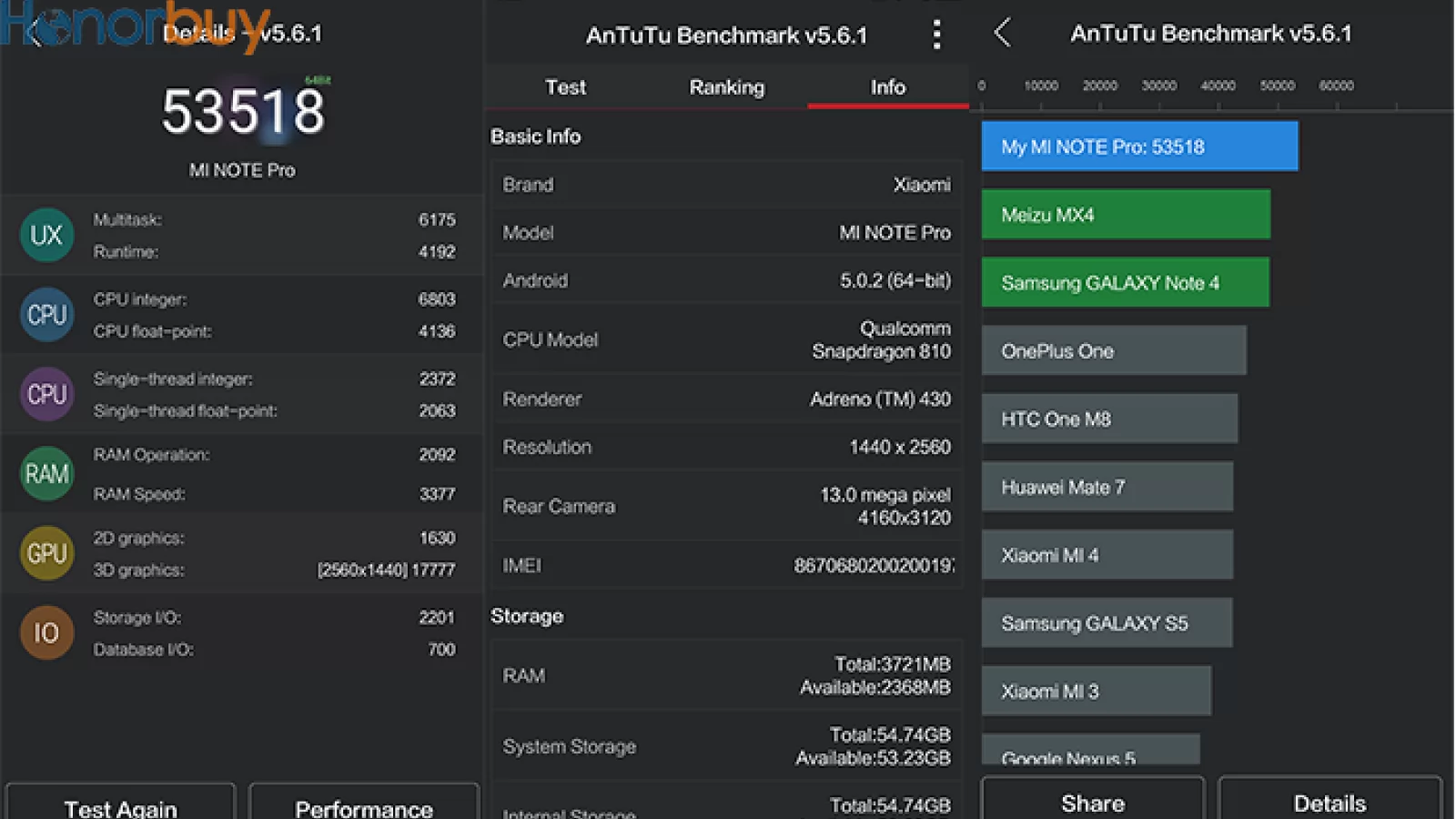This screenshot has height=819, width=1456.
Task: Tap the purple CPU icon beside Single-thread integer
Action: 46,394
